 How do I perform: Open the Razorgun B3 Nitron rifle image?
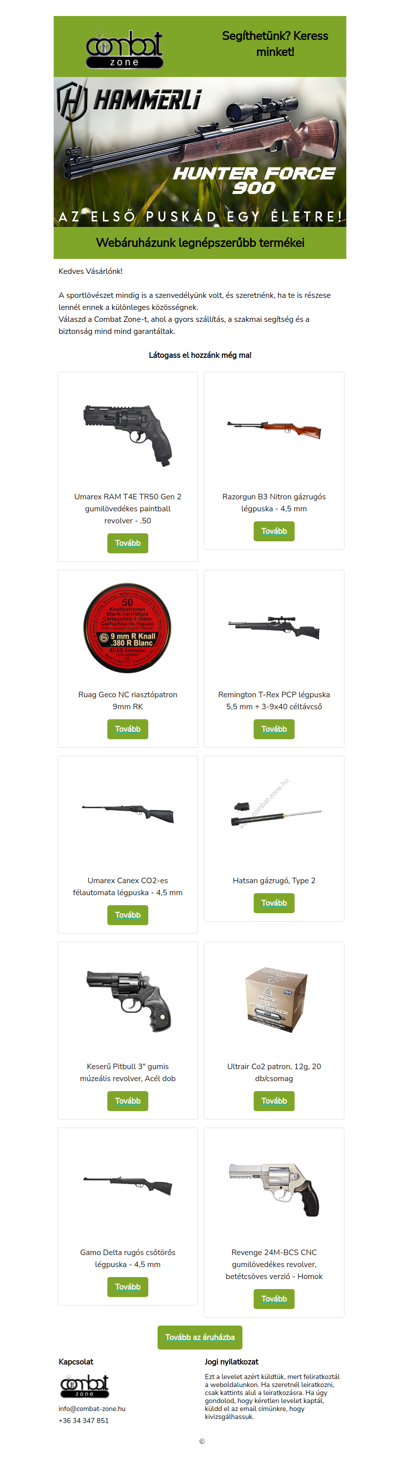pos(274,430)
